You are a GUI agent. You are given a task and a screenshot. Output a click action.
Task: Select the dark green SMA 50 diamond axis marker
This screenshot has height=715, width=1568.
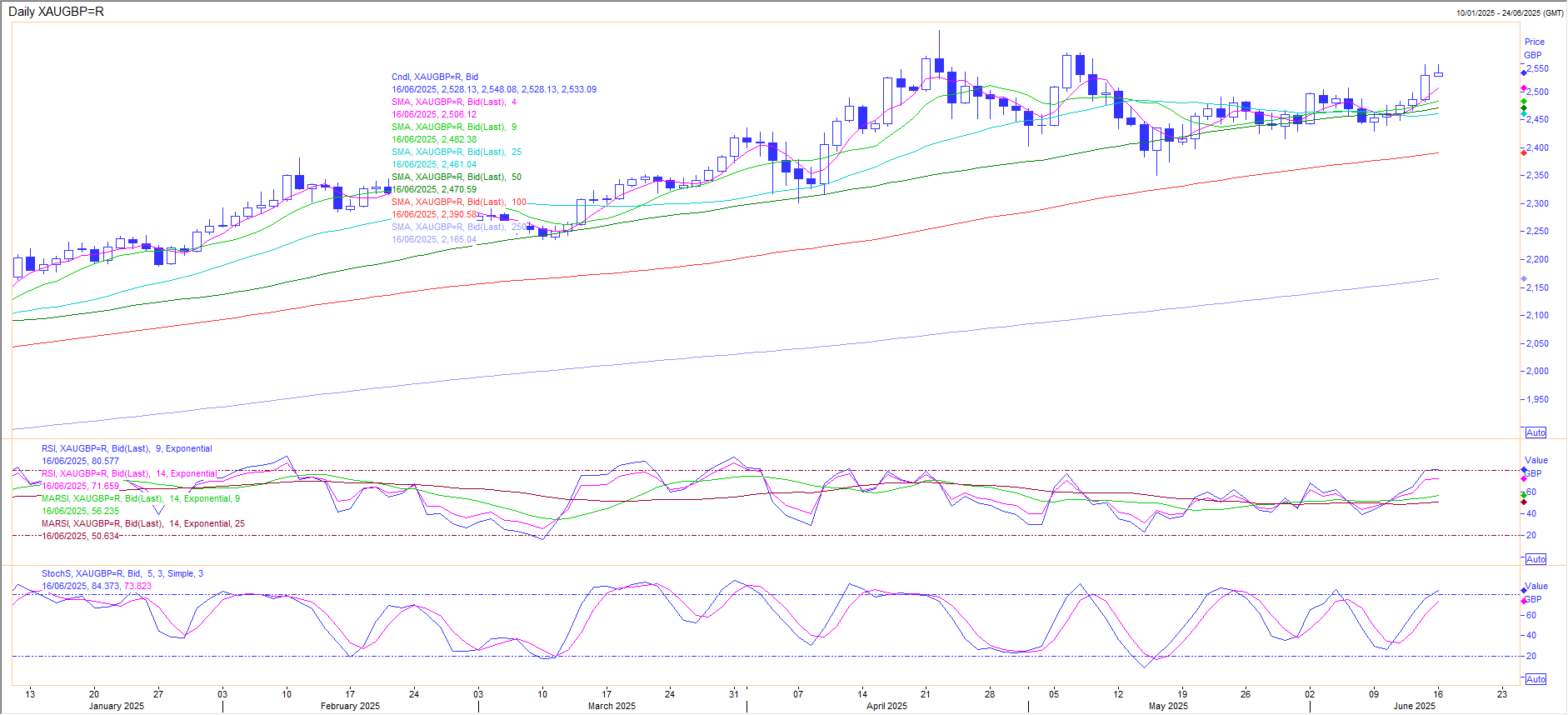[1524, 108]
